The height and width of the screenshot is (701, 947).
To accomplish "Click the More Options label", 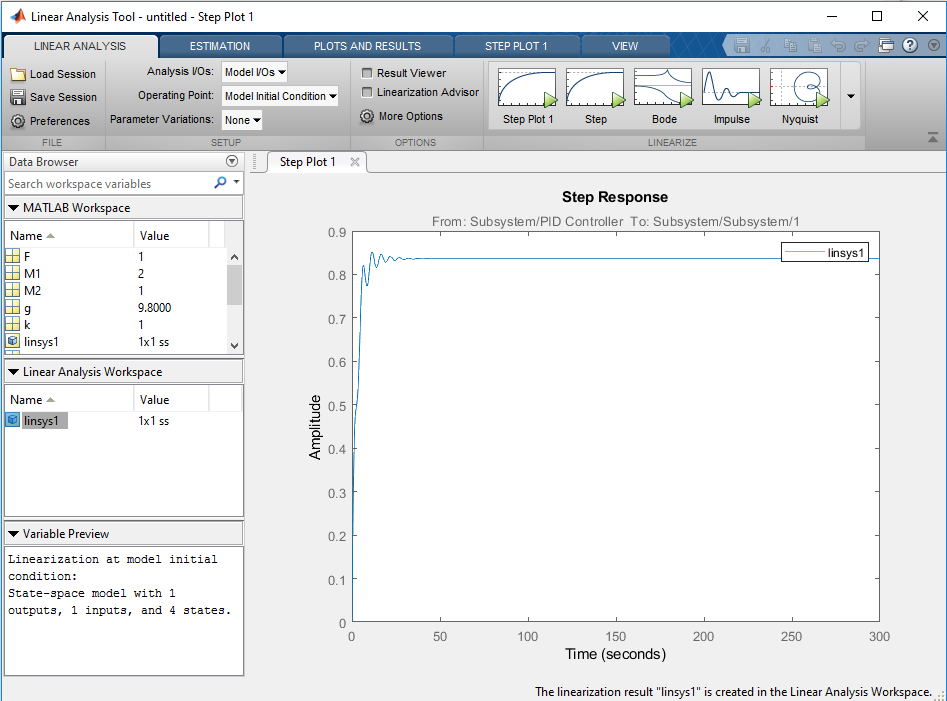I will tap(411, 117).
